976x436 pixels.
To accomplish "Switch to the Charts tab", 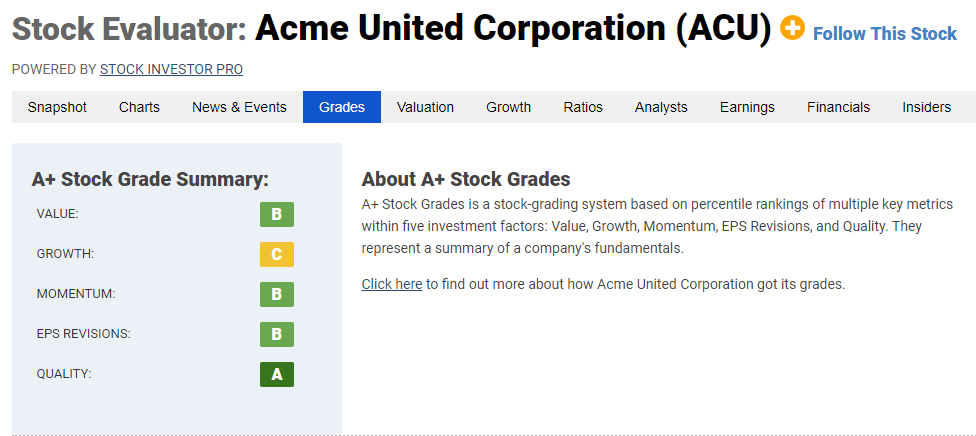I will (x=139, y=107).
